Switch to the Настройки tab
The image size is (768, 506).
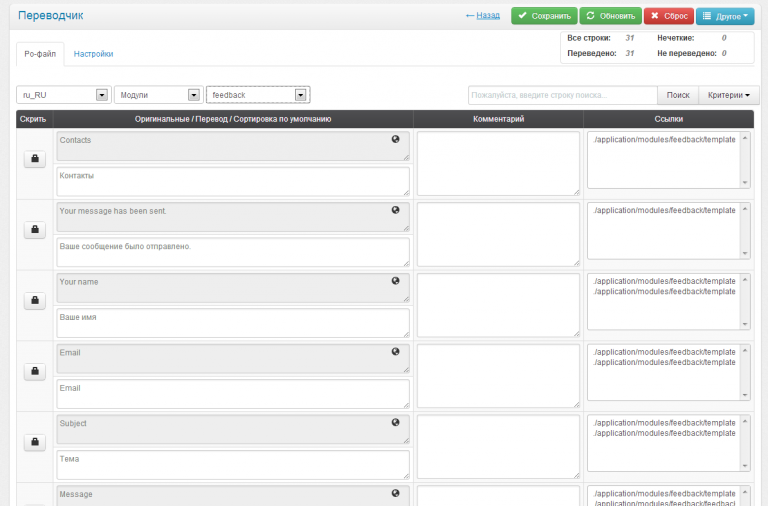coord(93,54)
